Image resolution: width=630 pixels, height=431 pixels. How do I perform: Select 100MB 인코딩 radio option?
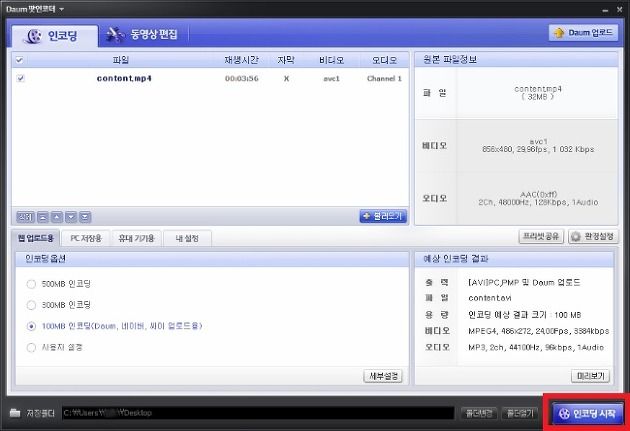31,326
